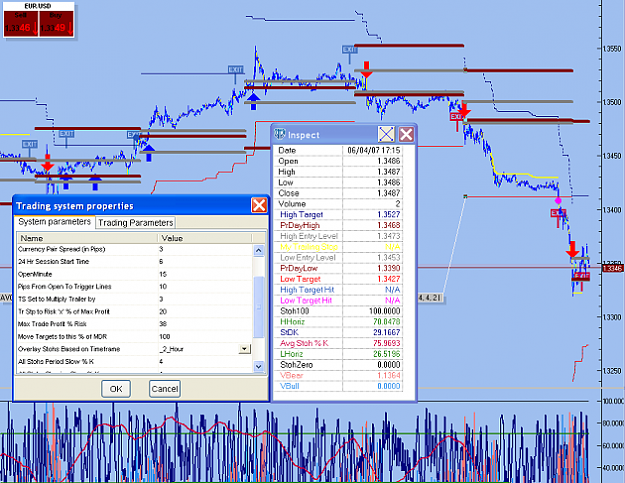Click the Inspect window expand icon
625x483 pixels.
pos(386,135)
